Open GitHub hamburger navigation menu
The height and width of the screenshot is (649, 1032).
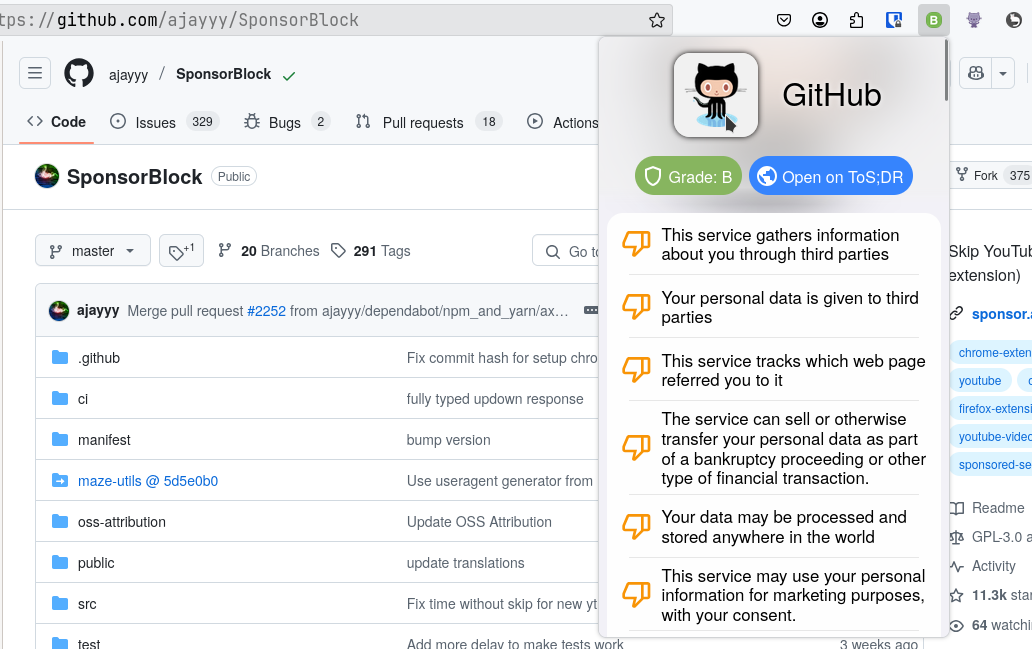(x=35, y=73)
